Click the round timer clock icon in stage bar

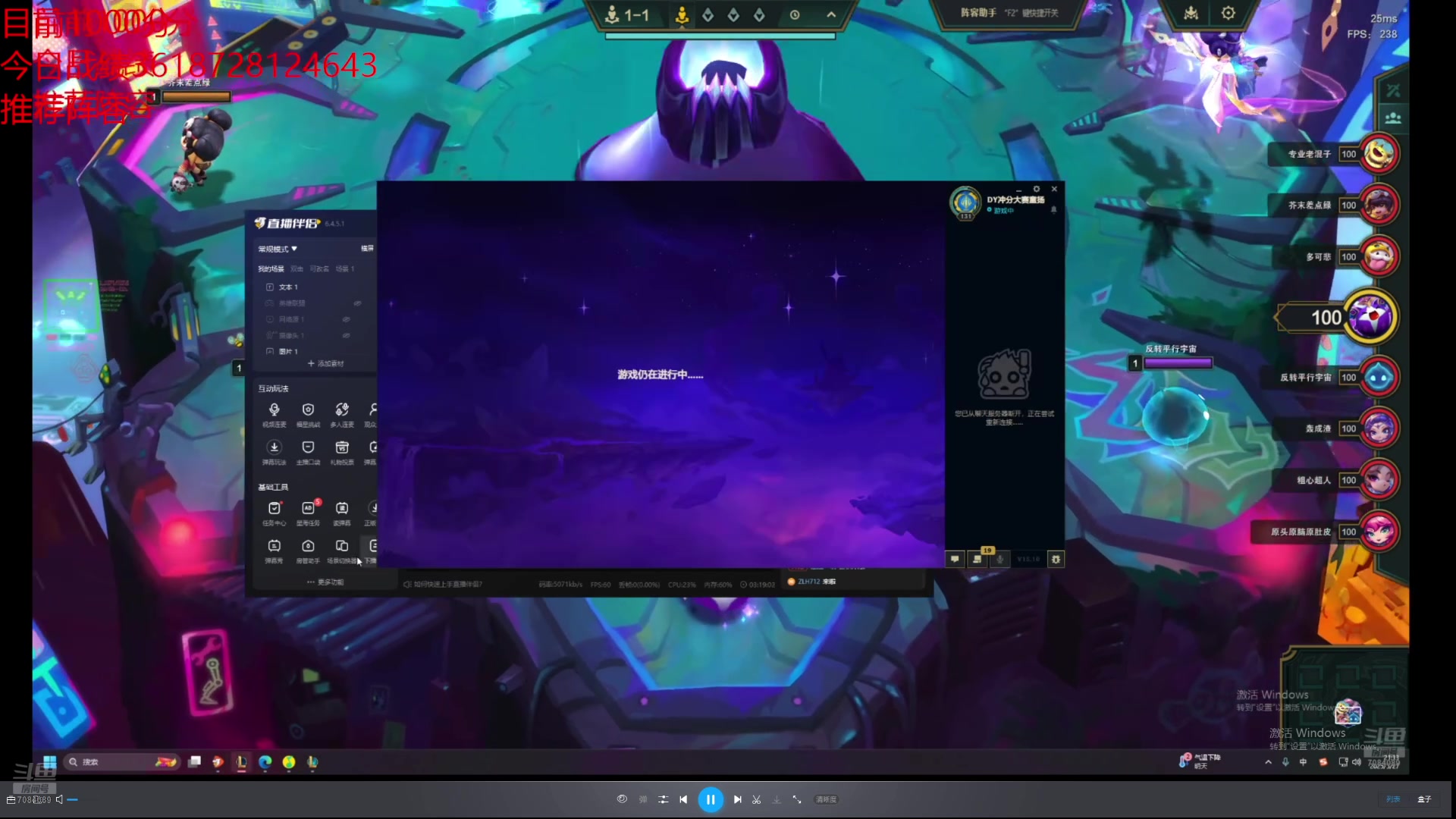pos(795,15)
